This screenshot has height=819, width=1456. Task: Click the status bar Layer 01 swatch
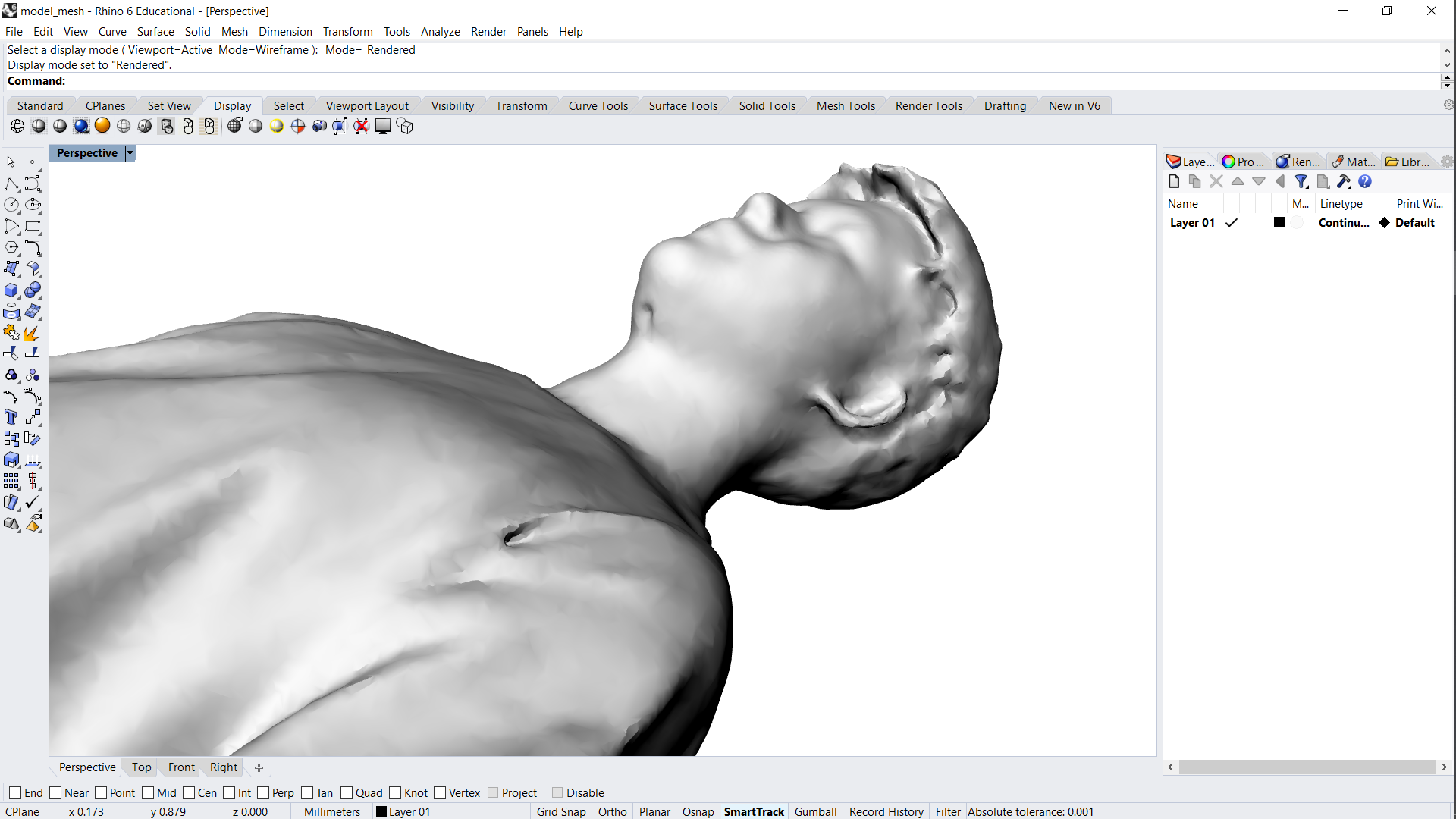[381, 811]
